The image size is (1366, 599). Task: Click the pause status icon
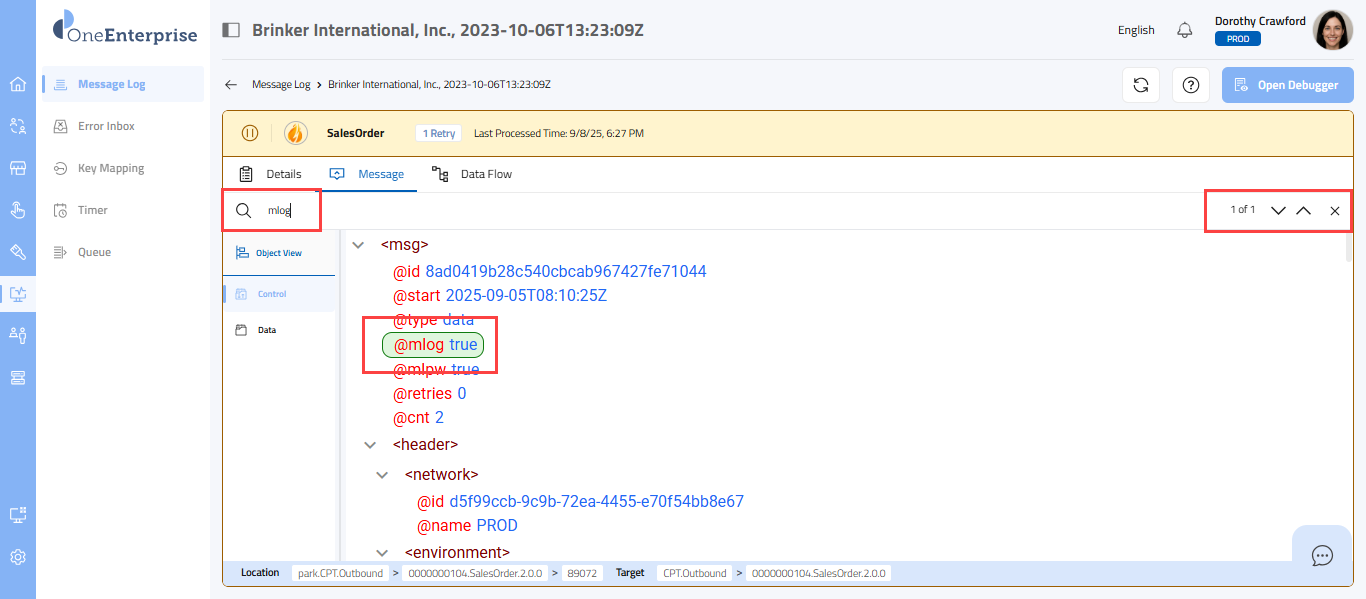[x=250, y=133]
